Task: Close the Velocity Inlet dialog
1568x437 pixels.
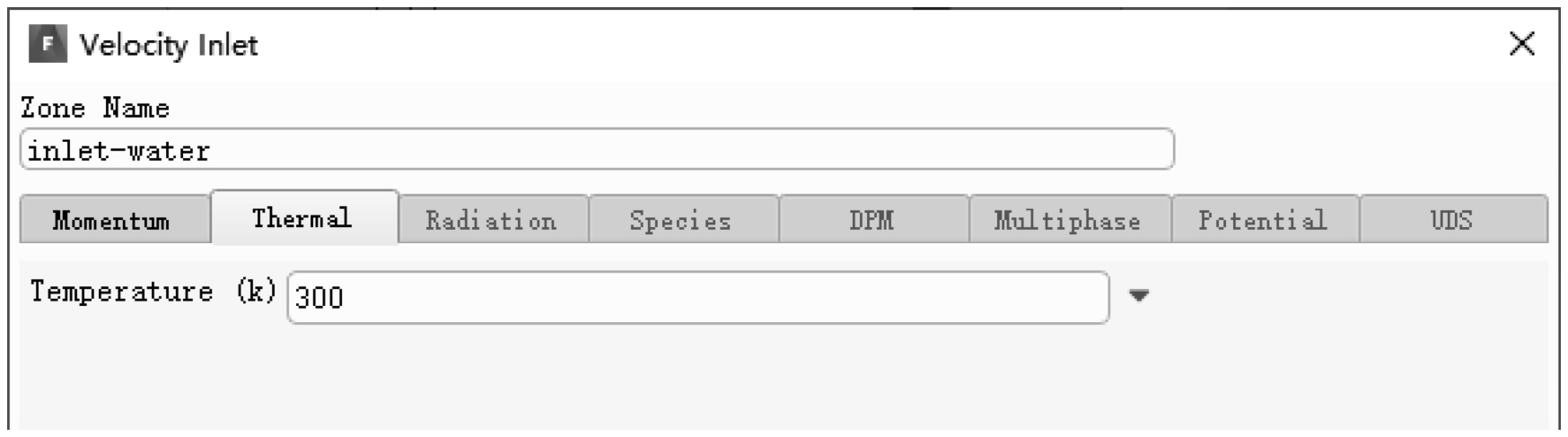Action: [x=1521, y=43]
